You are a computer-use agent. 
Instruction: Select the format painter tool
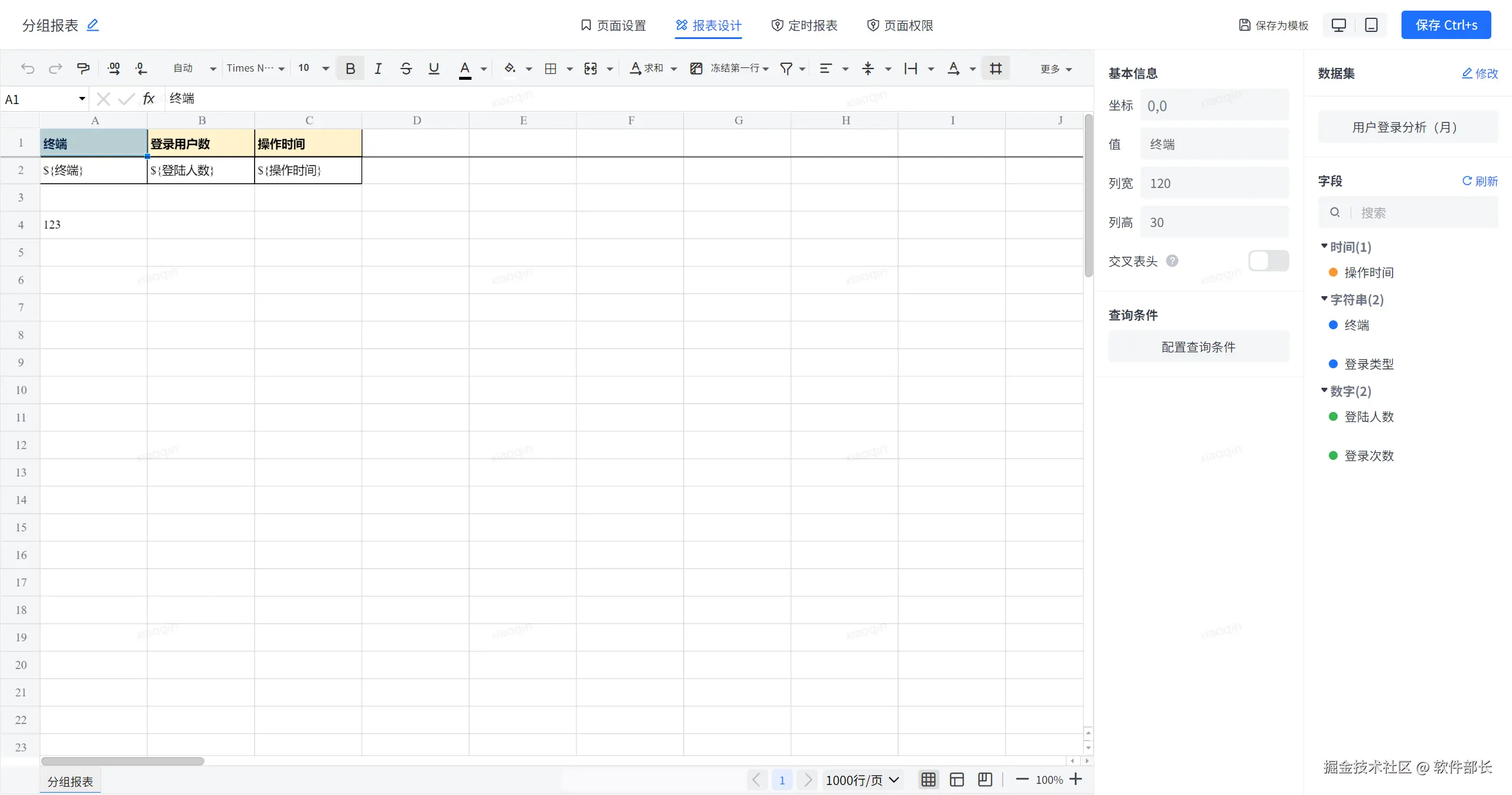pyautogui.click(x=83, y=69)
